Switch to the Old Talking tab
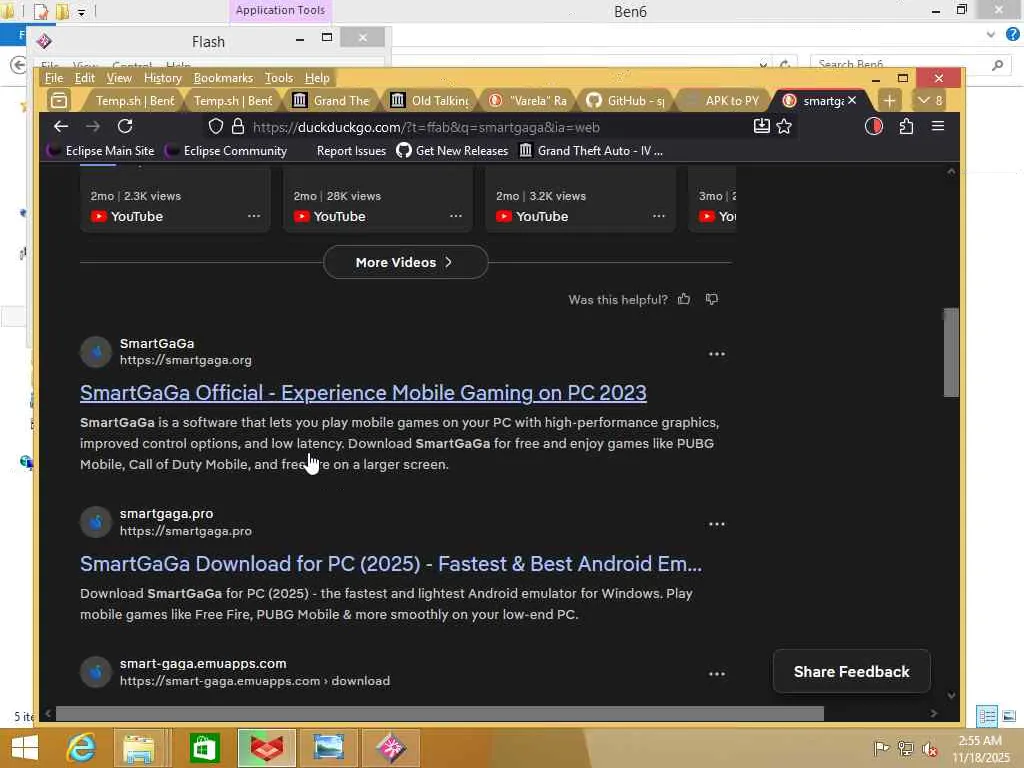Screen dimensions: 1024x768 coord(429,101)
